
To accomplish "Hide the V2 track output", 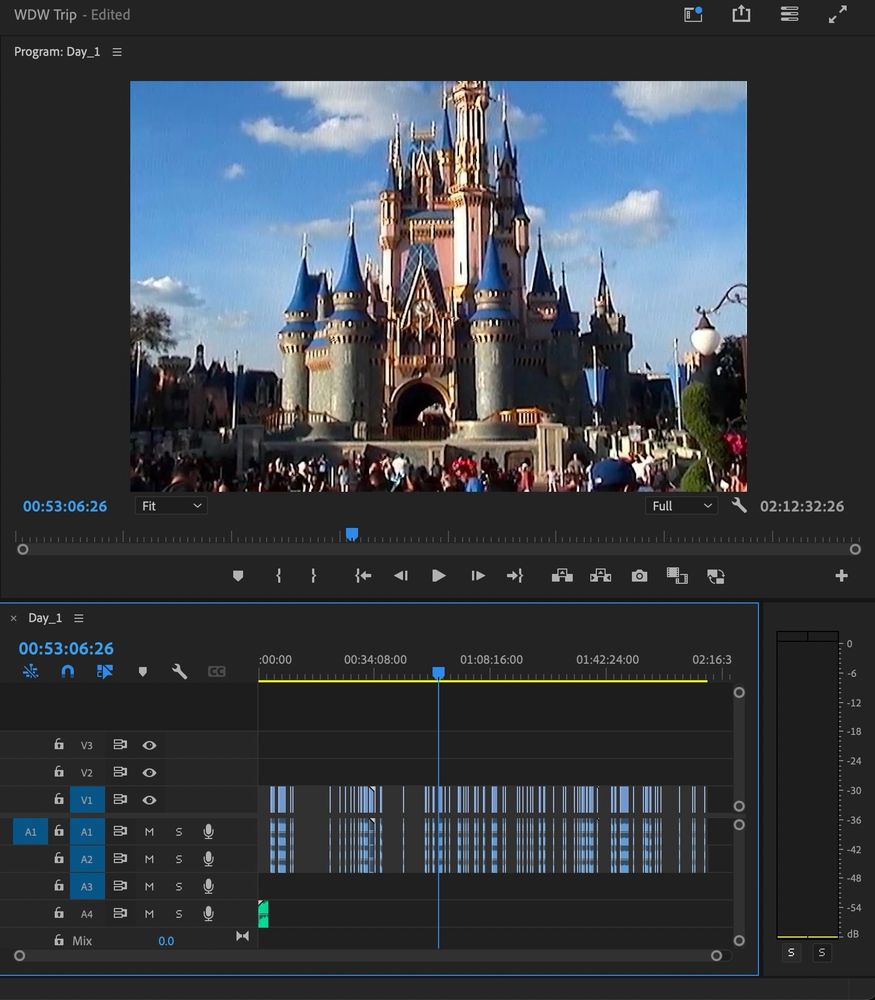I will pos(149,772).
